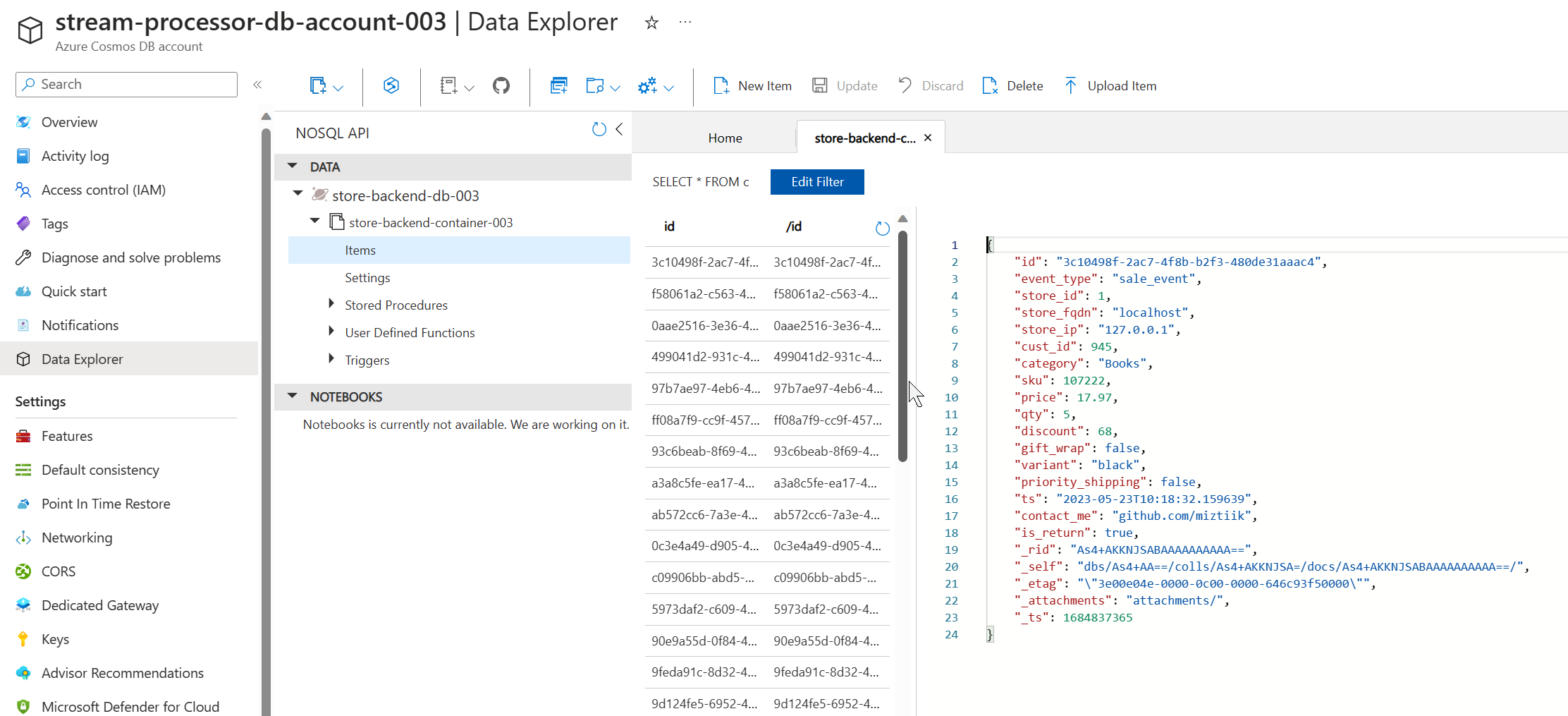
Task: Click the Discard button
Action: pyautogui.click(x=931, y=86)
